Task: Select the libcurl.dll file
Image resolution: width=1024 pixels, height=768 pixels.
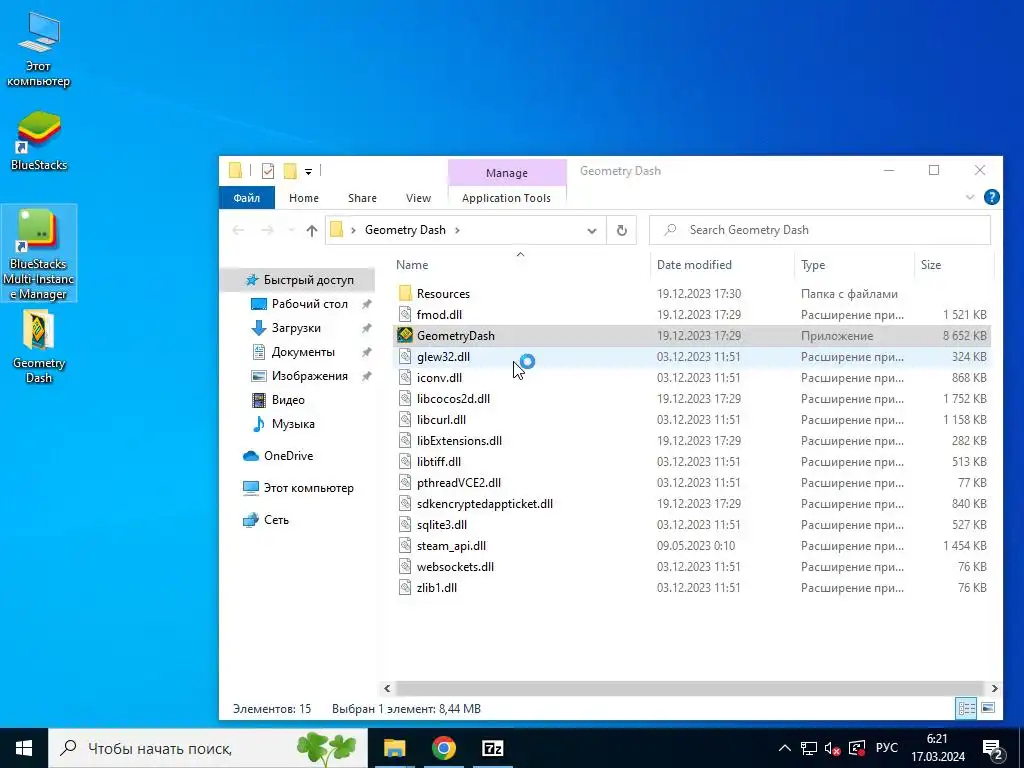Action: point(441,419)
